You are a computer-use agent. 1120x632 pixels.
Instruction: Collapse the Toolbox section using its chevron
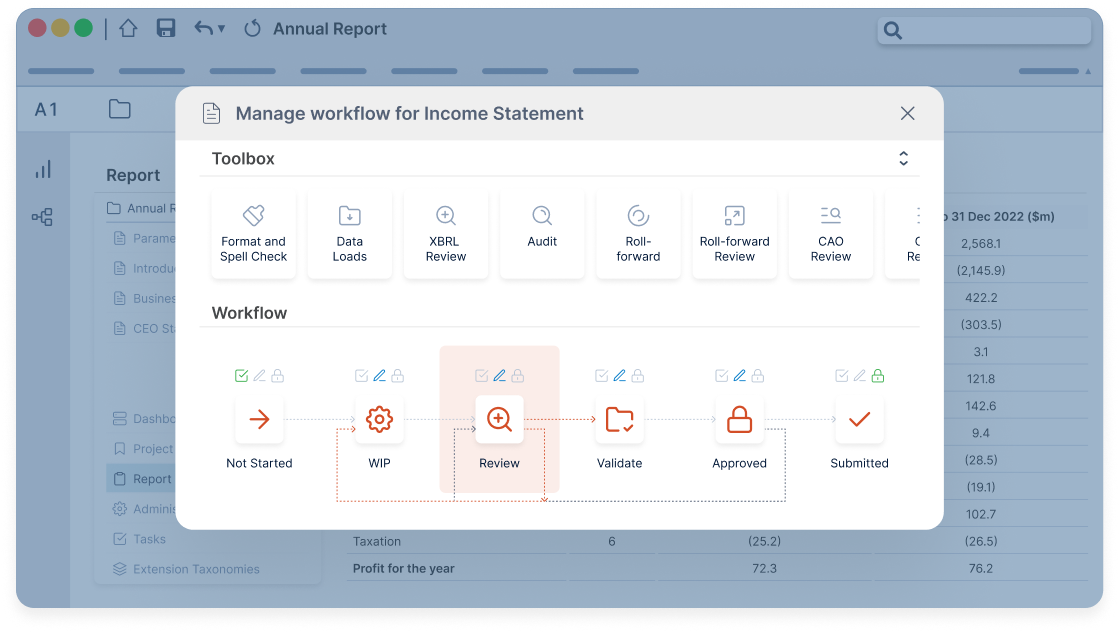(903, 158)
